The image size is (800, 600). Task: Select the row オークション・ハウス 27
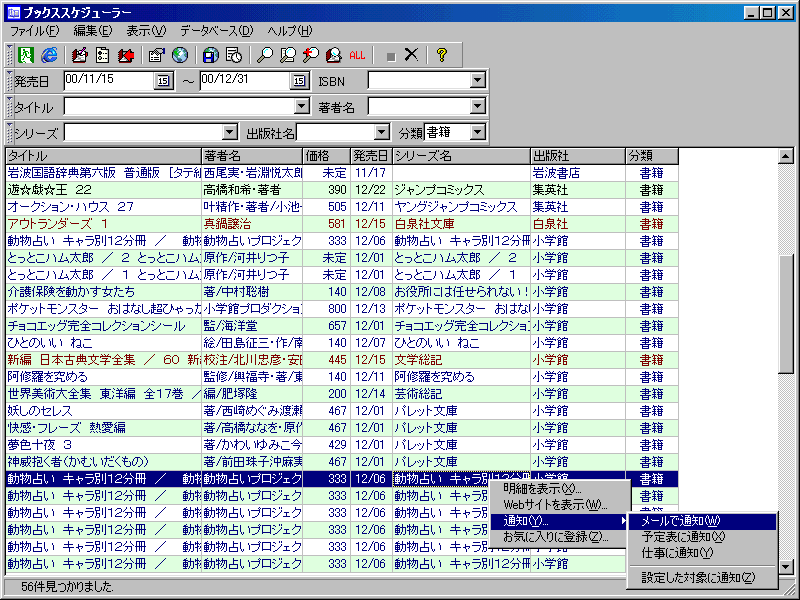point(342,207)
